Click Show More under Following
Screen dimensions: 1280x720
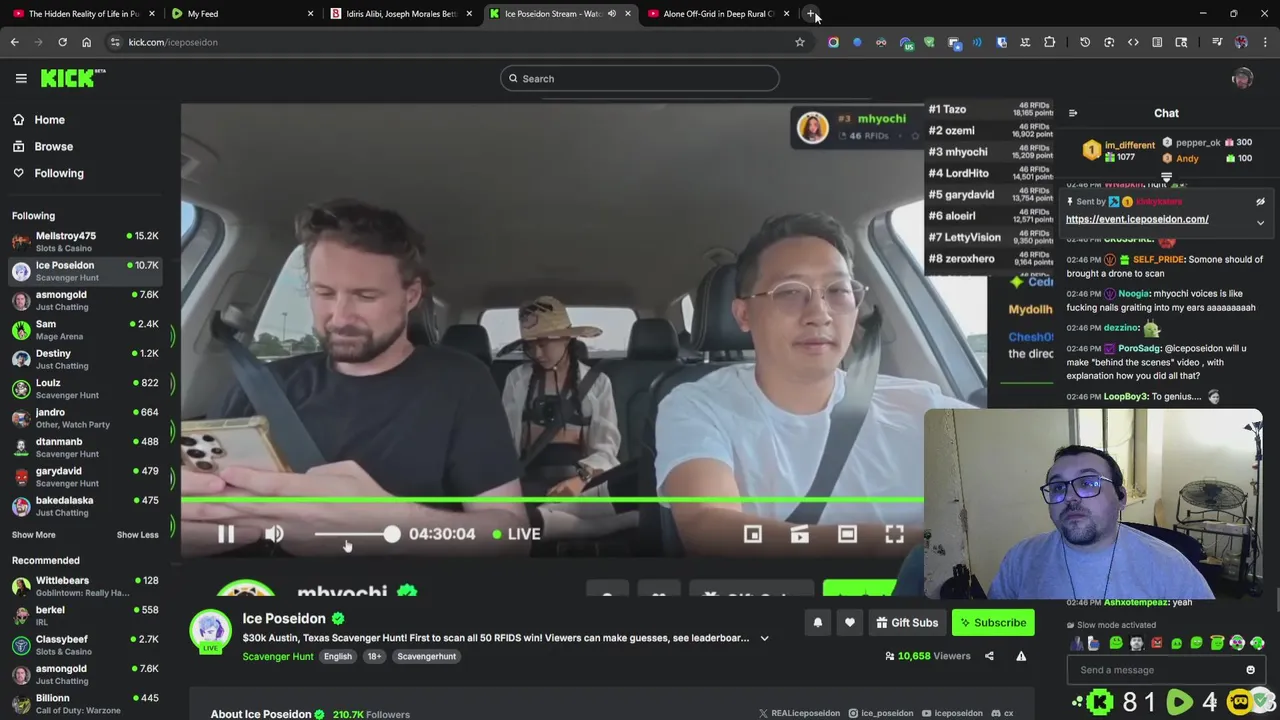point(34,535)
